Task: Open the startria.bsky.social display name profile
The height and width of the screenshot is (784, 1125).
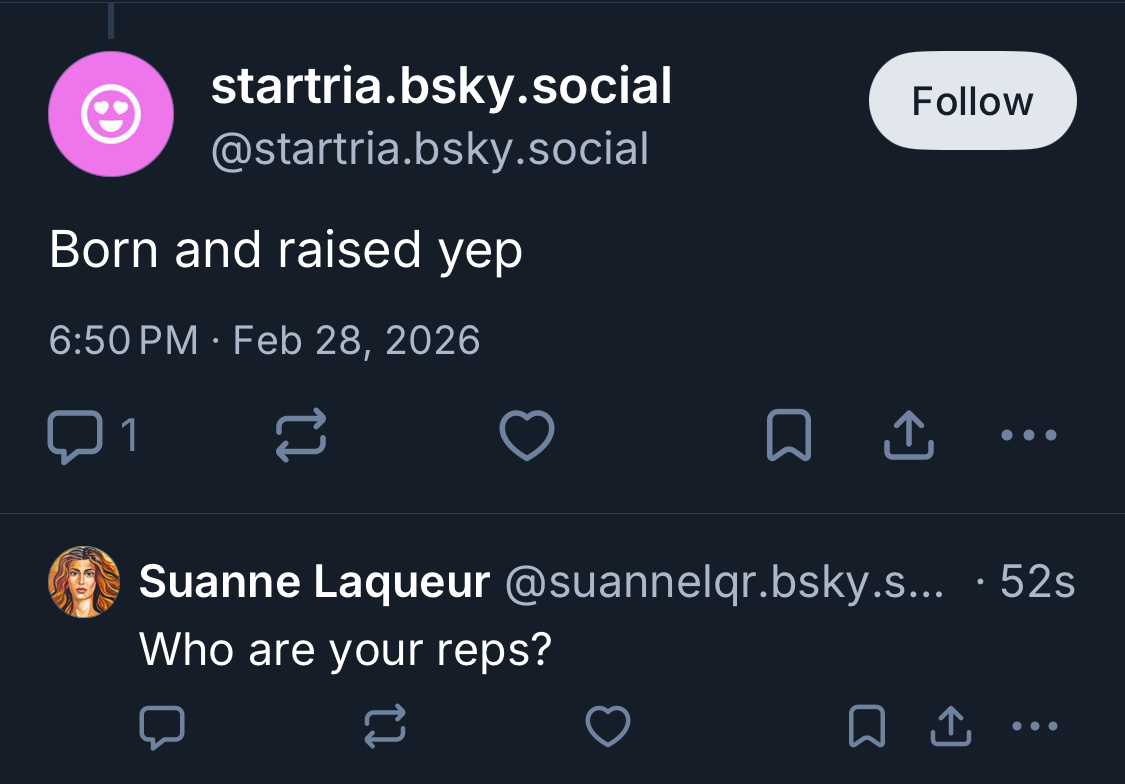Action: [x=441, y=87]
